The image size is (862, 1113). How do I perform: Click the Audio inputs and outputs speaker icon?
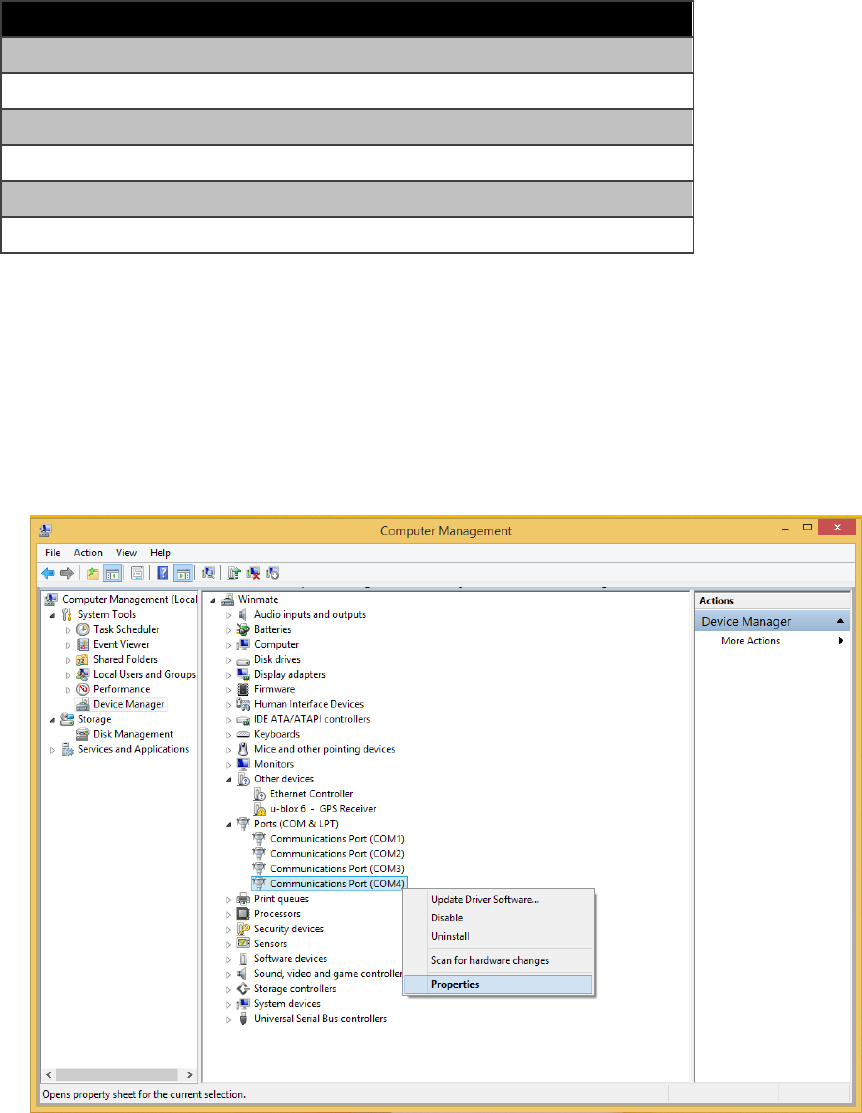(243, 615)
